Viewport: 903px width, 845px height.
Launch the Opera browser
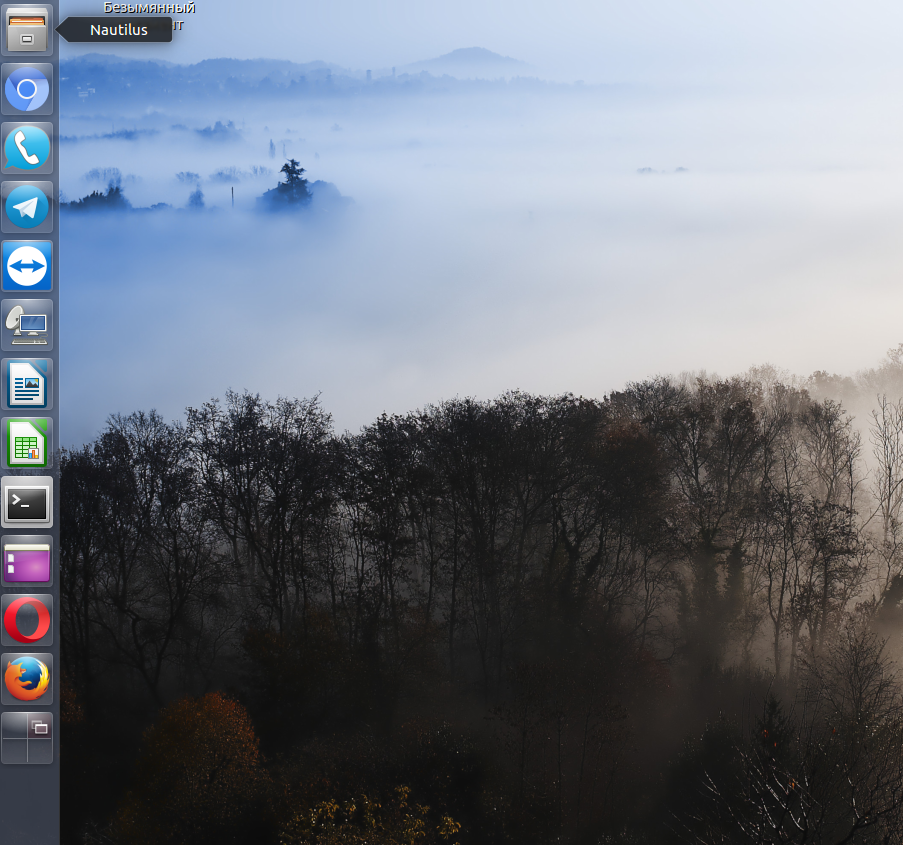(x=27, y=620)
